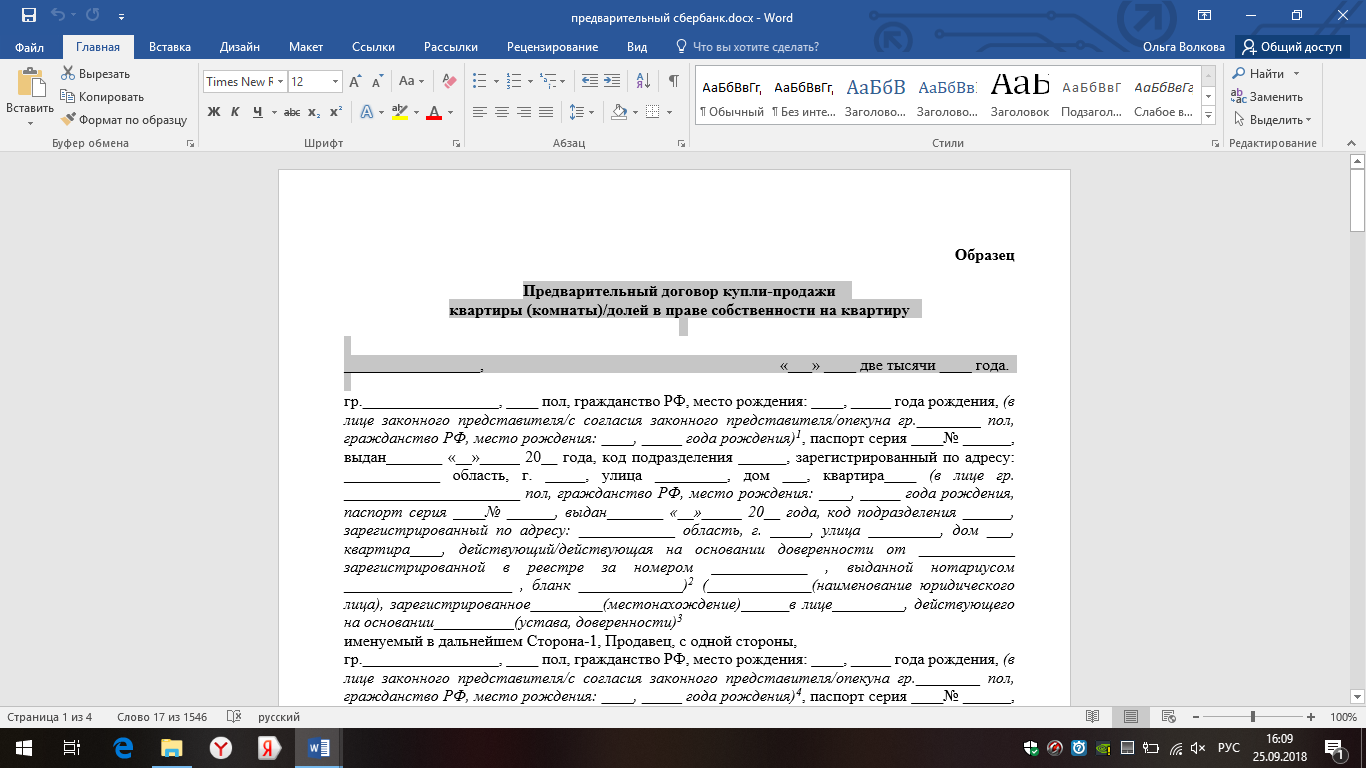Click the Заменить button
This screenshot has width=1366, height=768.
point(1268,97)
